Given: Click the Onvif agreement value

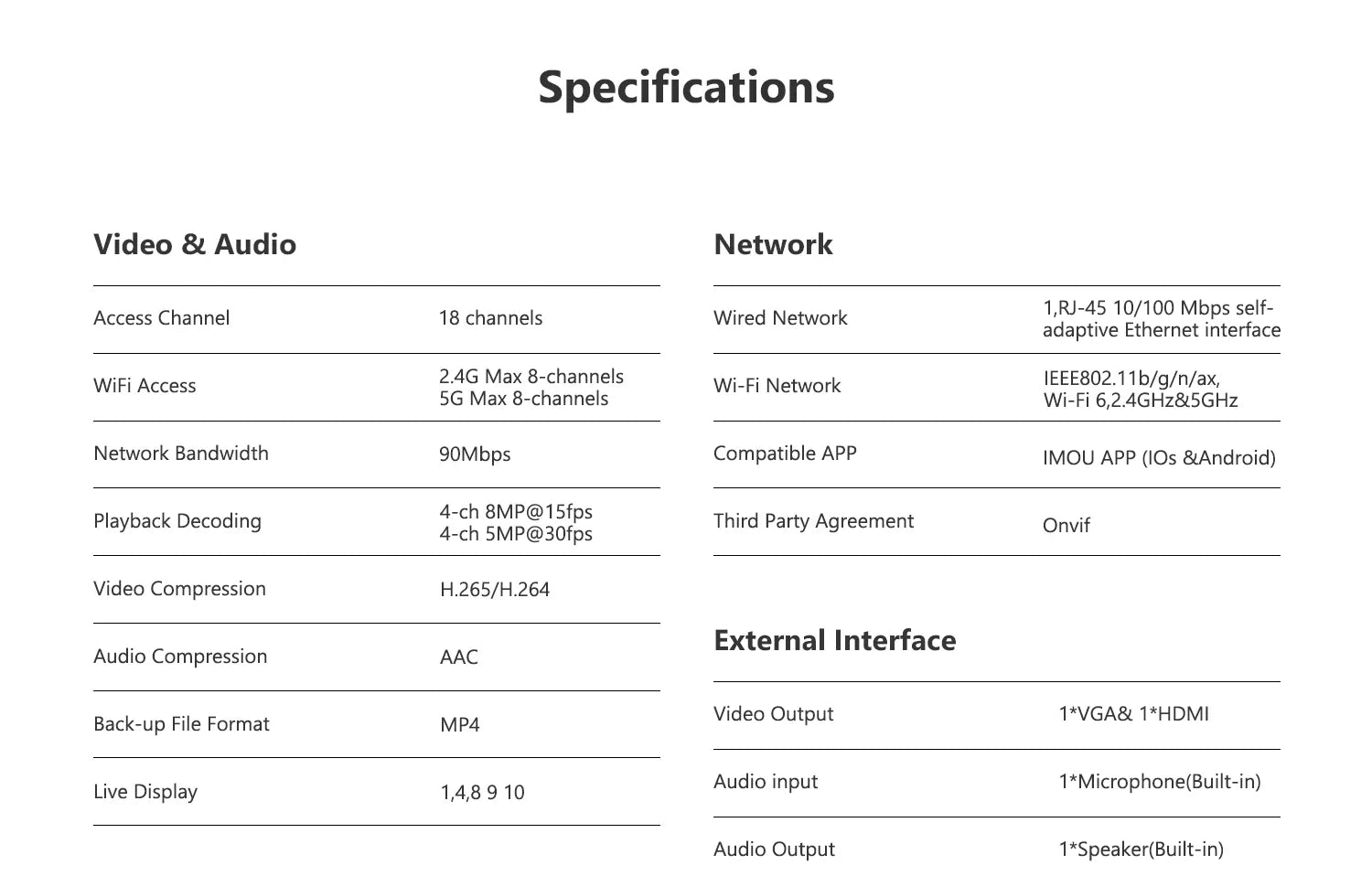Looking at the screenshot, I should [1067, 526].
